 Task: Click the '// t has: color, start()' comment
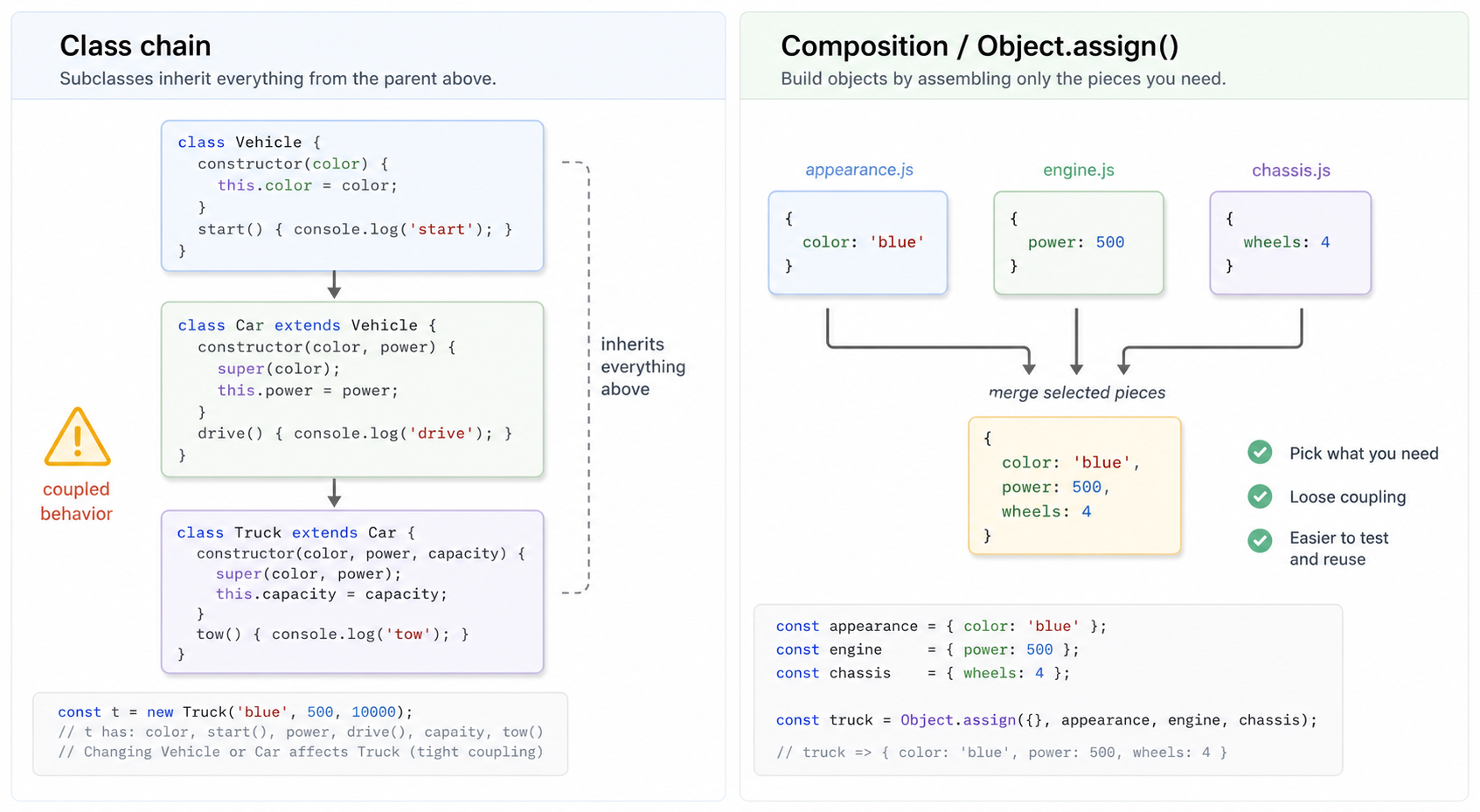pos(301,732)
